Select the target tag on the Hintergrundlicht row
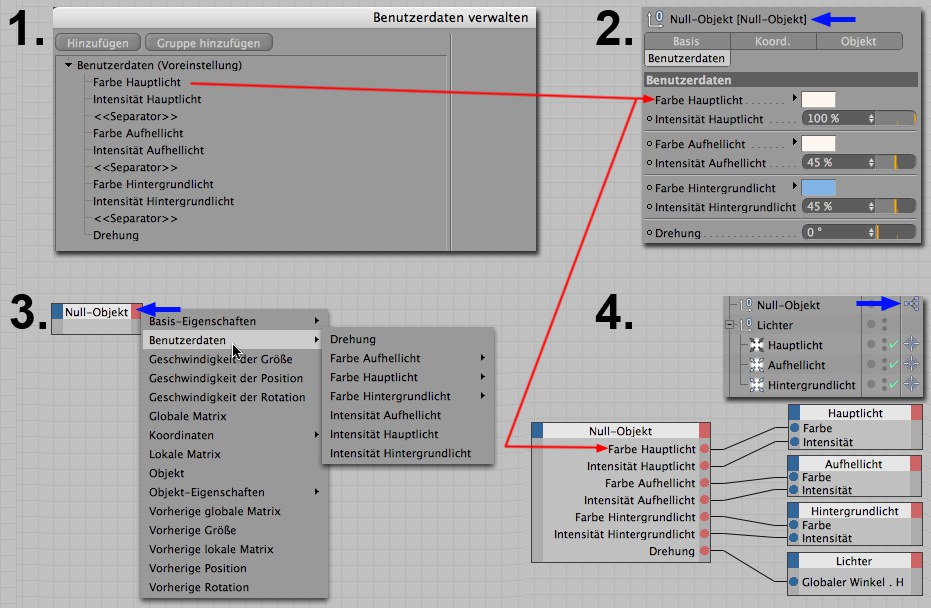The height and width of the screenshot is (608, 931). coord(911,384)
